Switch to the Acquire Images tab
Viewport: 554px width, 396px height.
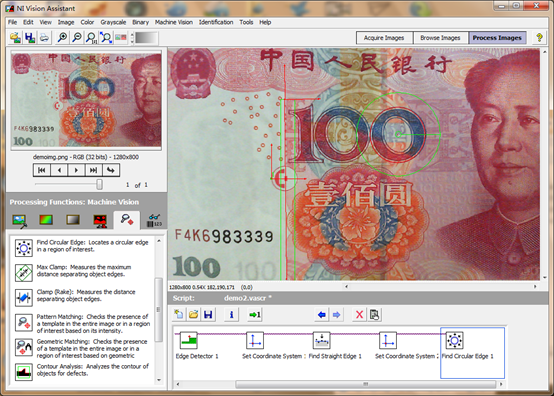point(384,38)
